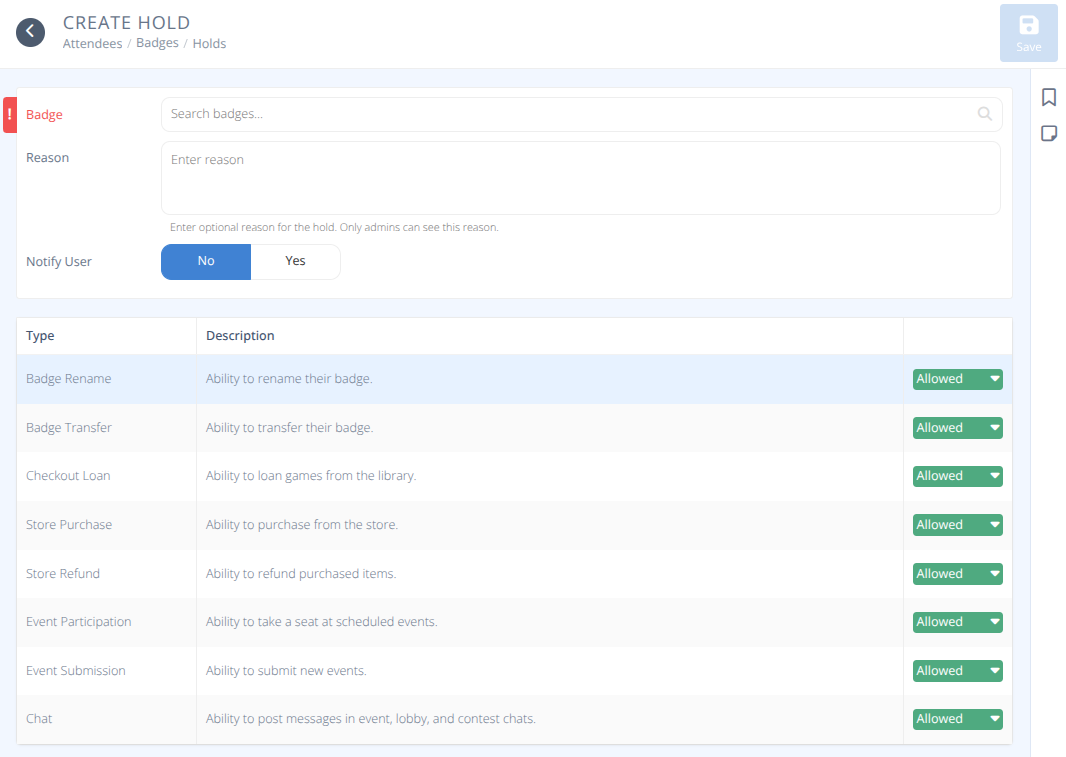Go to Attendees breadcrumb
This screenshot has height=757, width=1066.
tap(92, 44)
